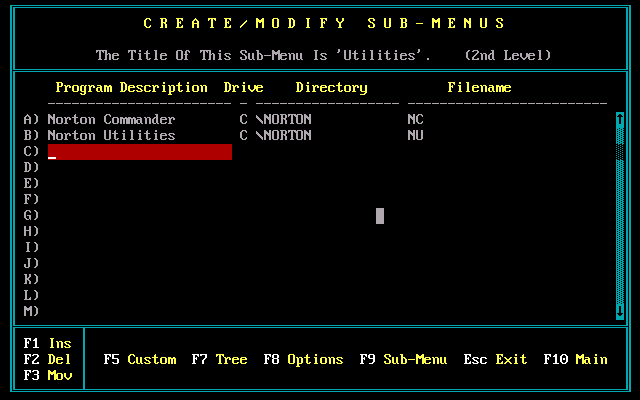The image size is (640, 400).
Task: Click the A) row label
Action: pyautogui.click(x=31, y=120)
